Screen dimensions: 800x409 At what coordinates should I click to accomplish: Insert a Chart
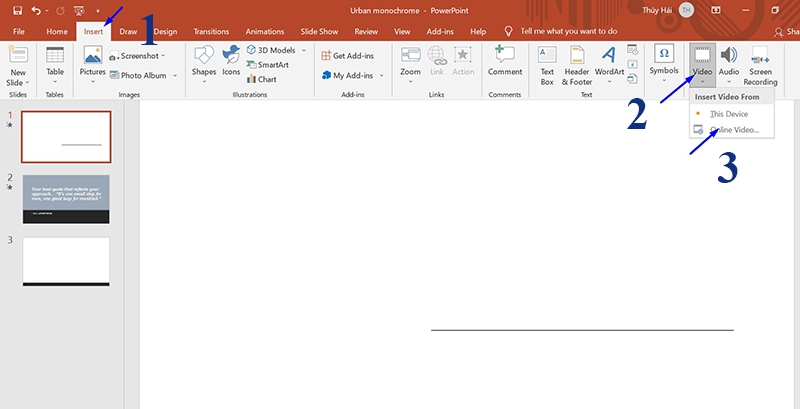point(261,80)
